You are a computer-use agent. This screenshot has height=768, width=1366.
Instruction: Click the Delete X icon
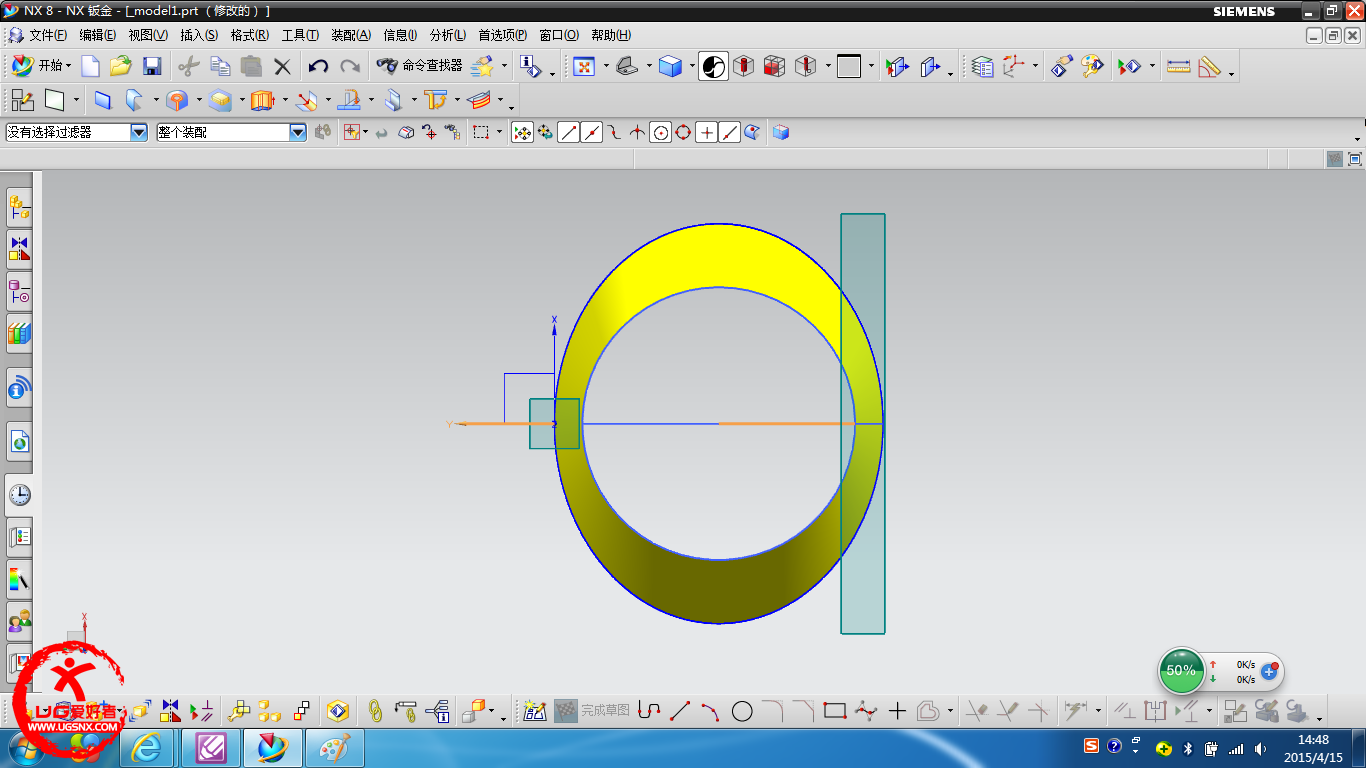point(282,67)
